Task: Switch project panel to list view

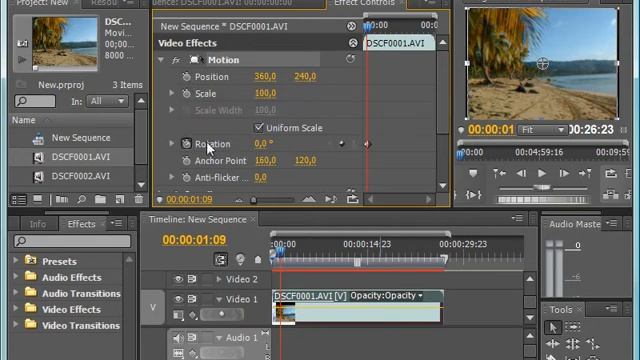Action: click(x=19, y=200)
